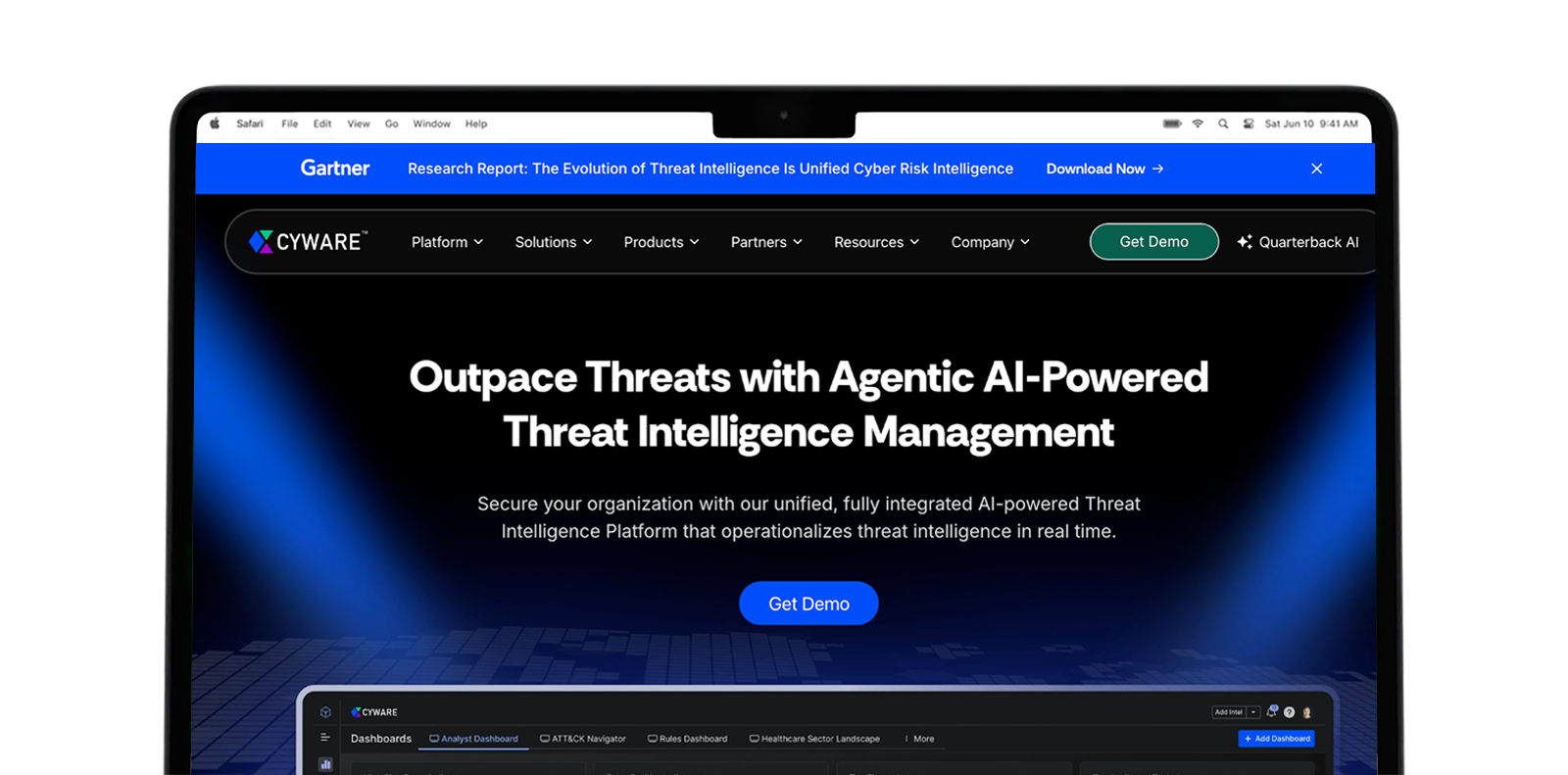Open the user profile avatar
The width and height of the screenshot is (1568, 775).
click(x=1307, y=712)
